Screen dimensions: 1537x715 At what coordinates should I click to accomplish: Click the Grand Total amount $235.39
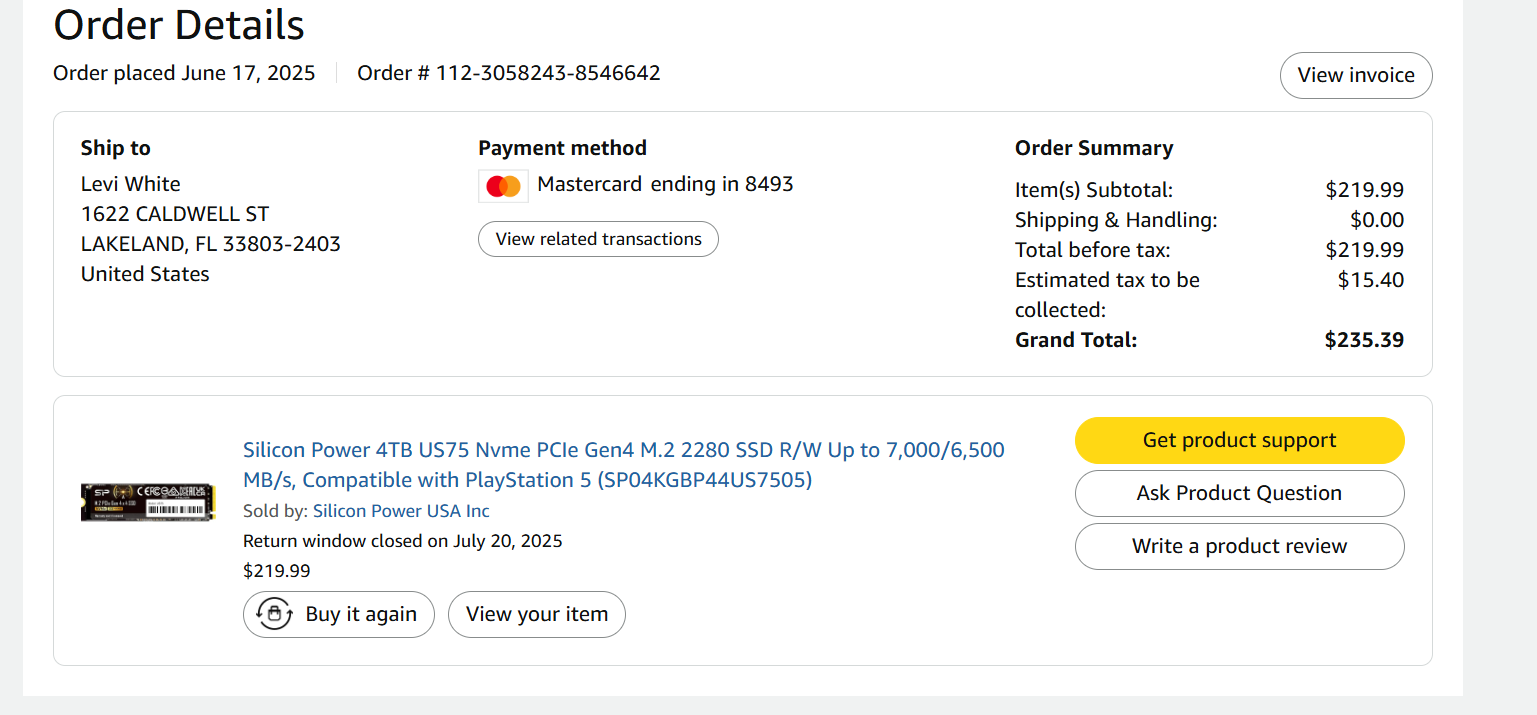[1364, 340]
